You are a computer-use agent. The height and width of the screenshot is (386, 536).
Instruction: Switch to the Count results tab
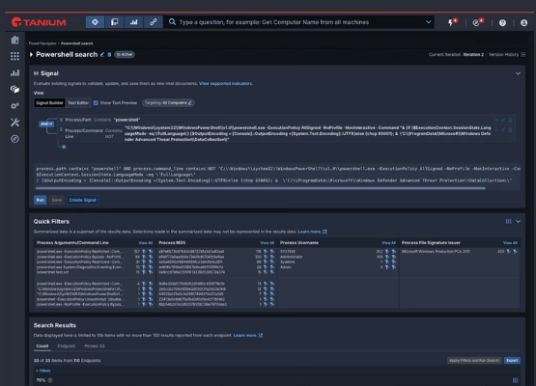pyautogui.click(x=42, y=346)
